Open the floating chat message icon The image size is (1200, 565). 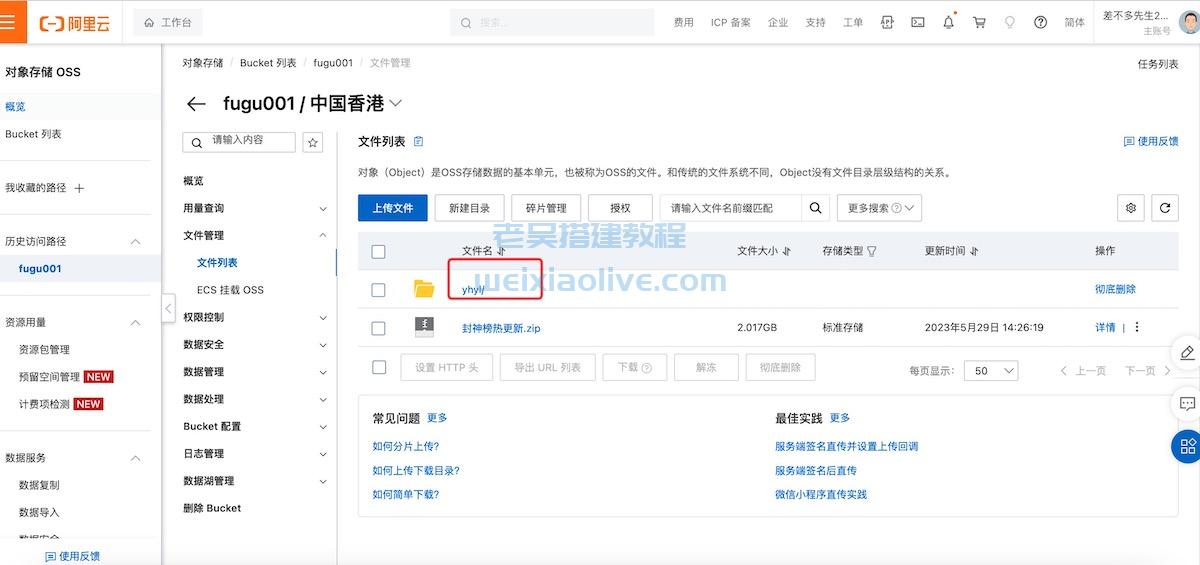(1187, 403)
